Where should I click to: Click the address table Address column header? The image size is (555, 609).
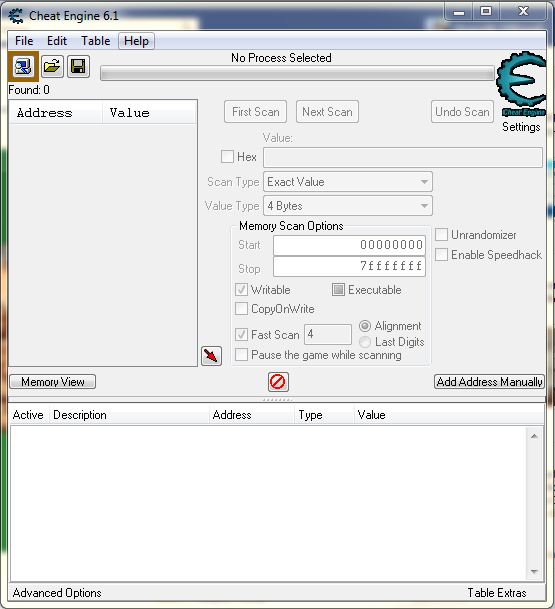pyautogui.click(x=252, y=415)
